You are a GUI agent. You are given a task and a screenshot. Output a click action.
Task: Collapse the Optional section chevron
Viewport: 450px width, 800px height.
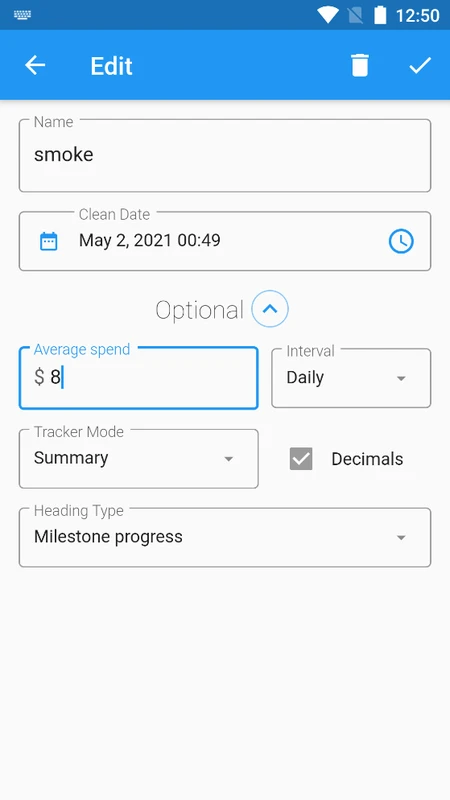270,309
